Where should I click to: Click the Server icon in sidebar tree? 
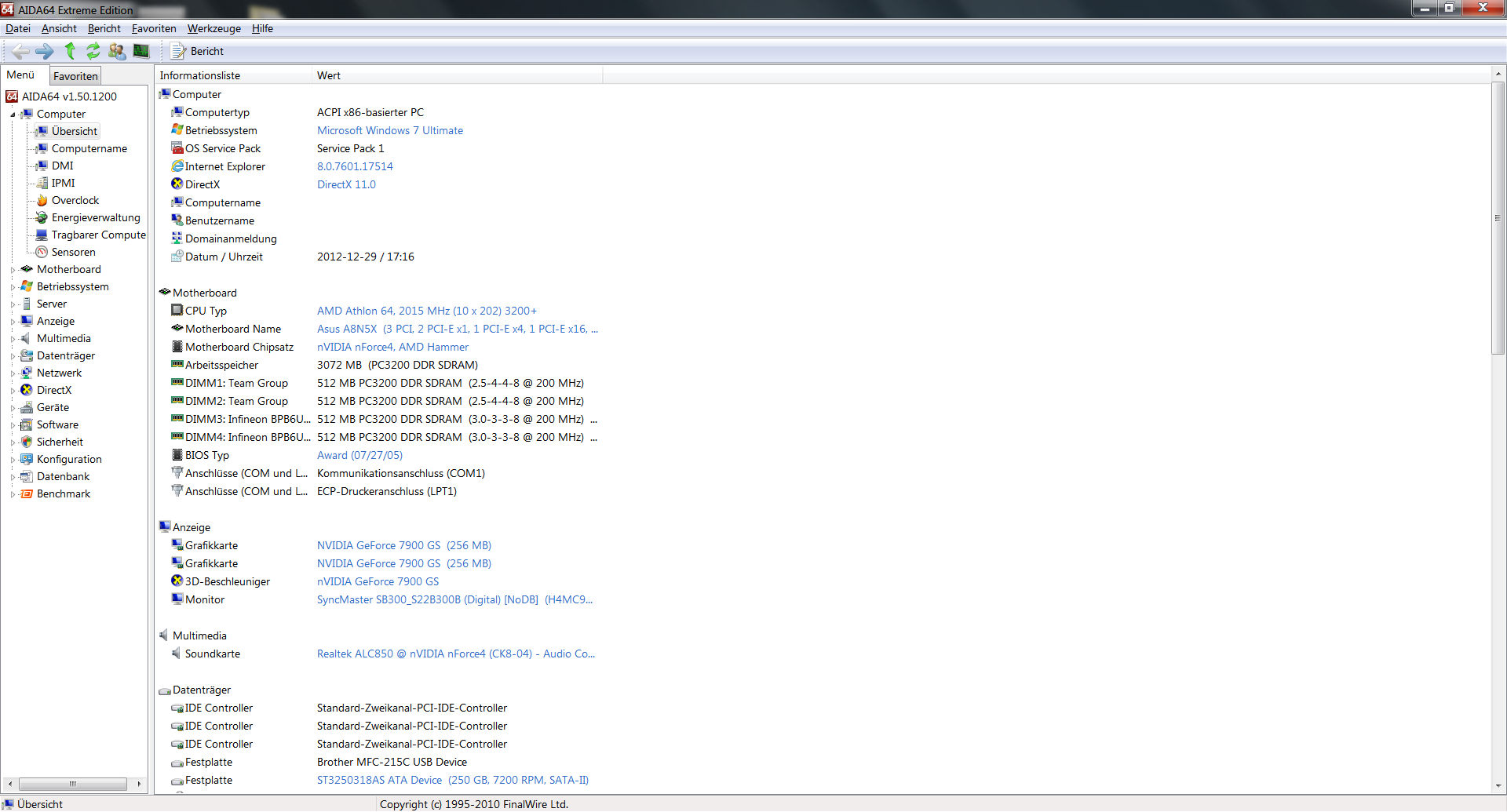[27, 304]
